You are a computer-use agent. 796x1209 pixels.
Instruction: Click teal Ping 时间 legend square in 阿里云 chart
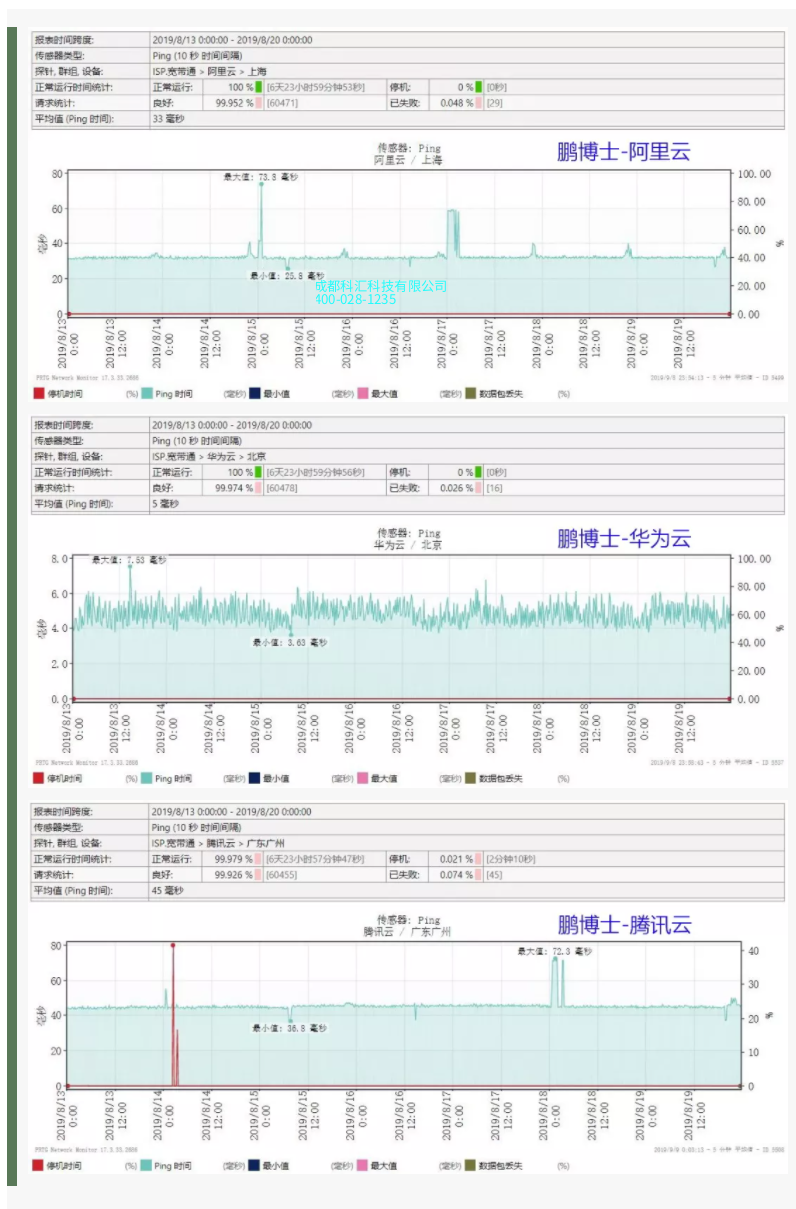coord(147,394)
